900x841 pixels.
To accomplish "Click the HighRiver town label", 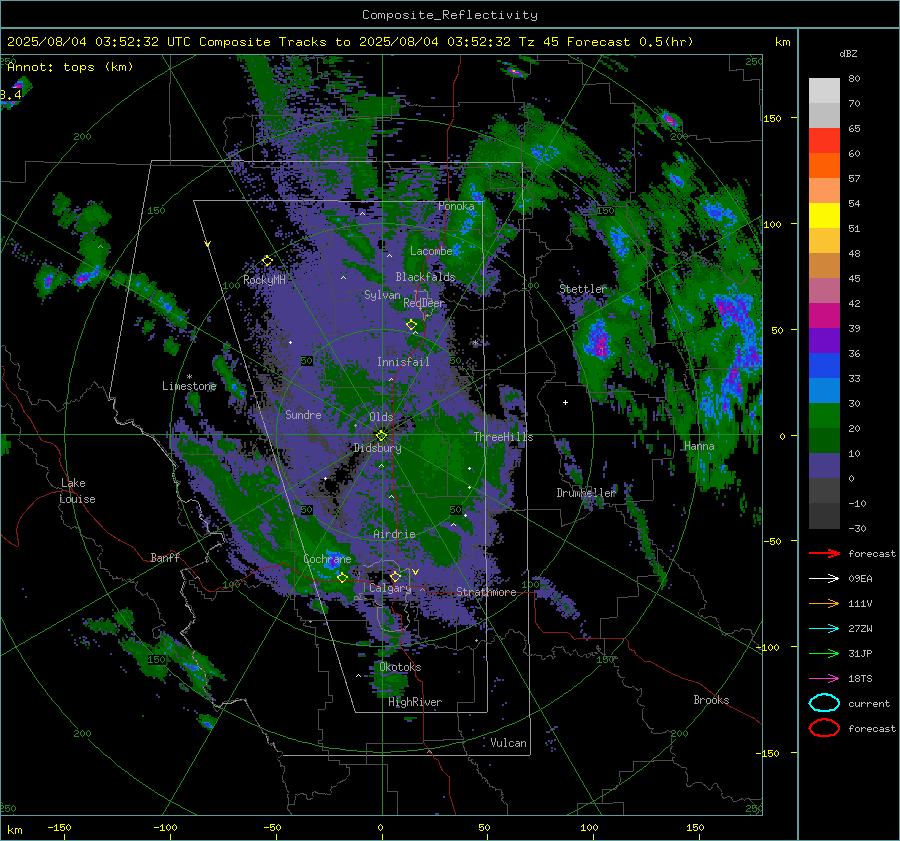I will pyautogui.click(x=415, y=702).
